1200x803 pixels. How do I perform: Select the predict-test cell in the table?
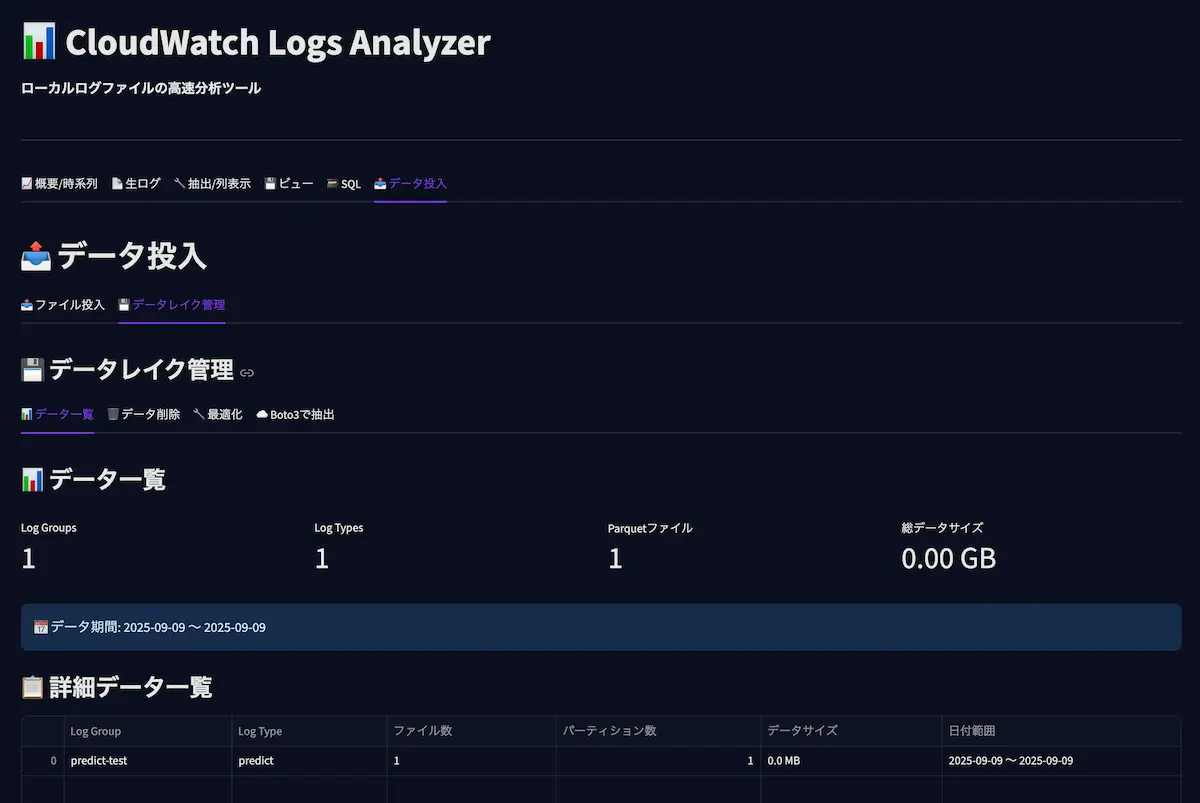[99, 761]
